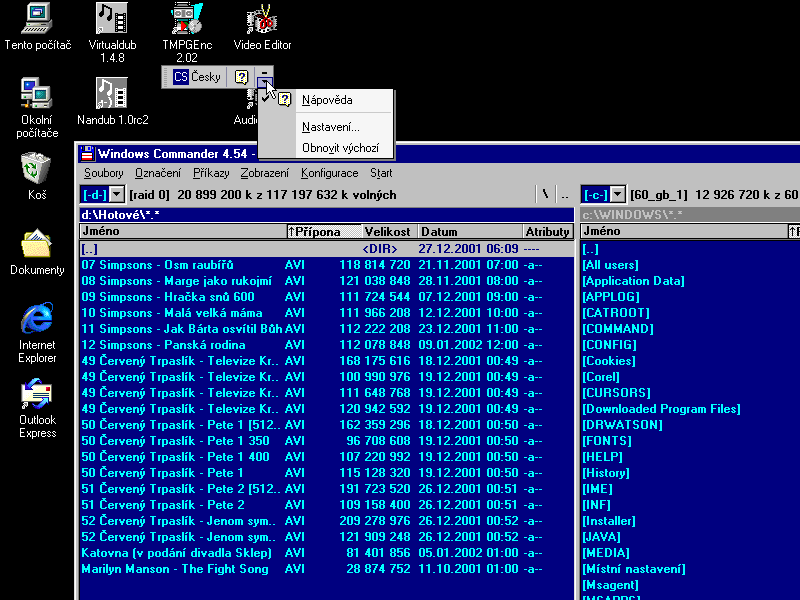
Task: Click the parent directory '..' button
Action: click(565, 194)
